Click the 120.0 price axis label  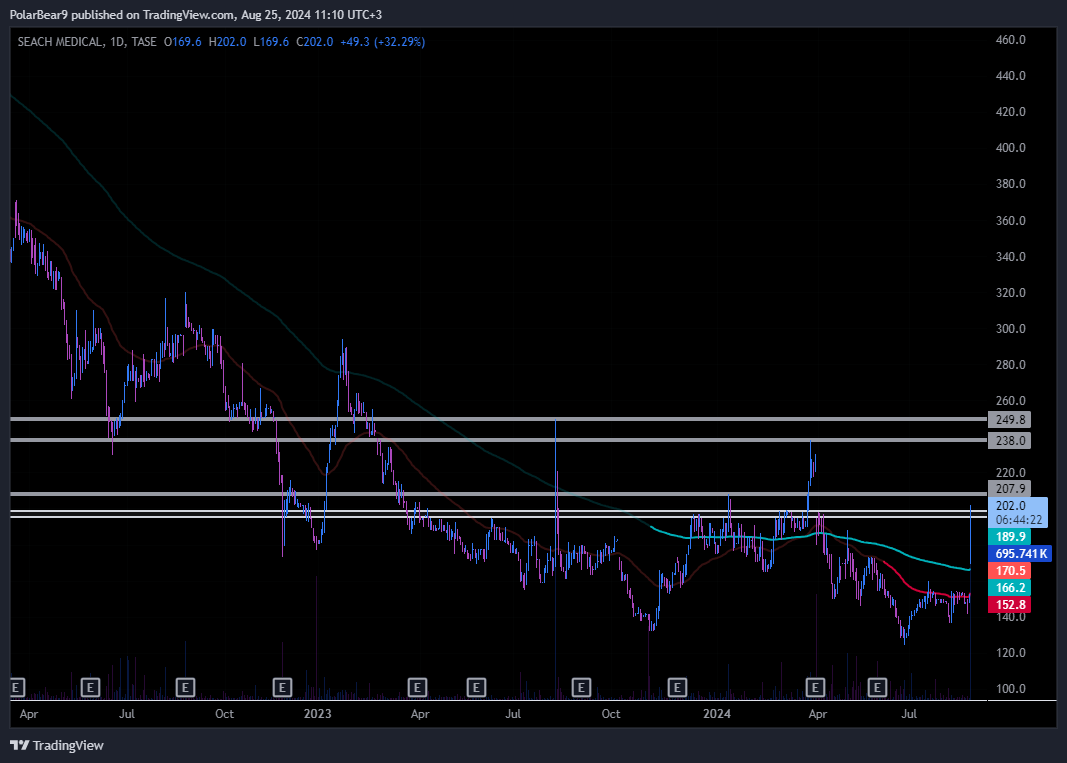pos(1011,653)
